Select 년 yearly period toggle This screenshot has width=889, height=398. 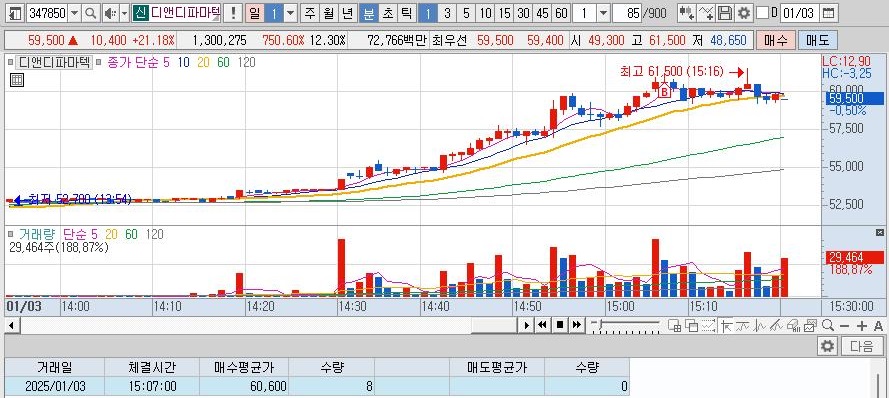(348, 12)
